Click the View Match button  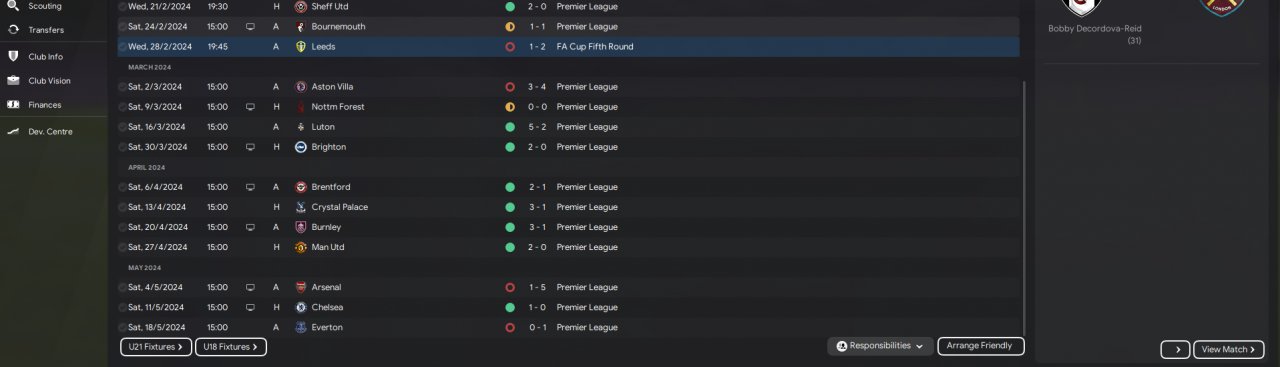click(1228, 349)
